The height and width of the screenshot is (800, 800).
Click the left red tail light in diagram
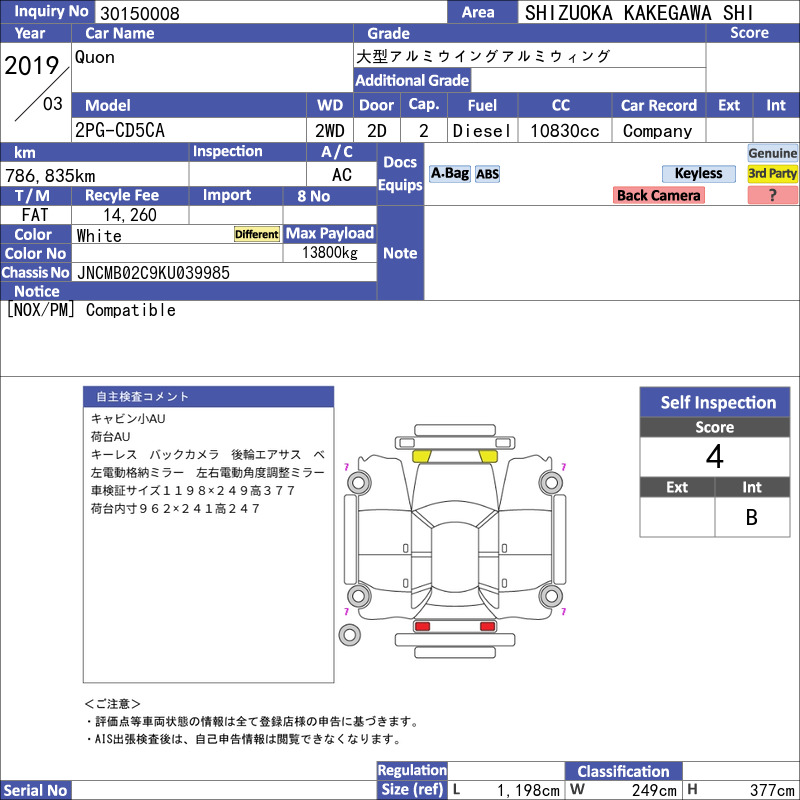click(x=422, y=626)
